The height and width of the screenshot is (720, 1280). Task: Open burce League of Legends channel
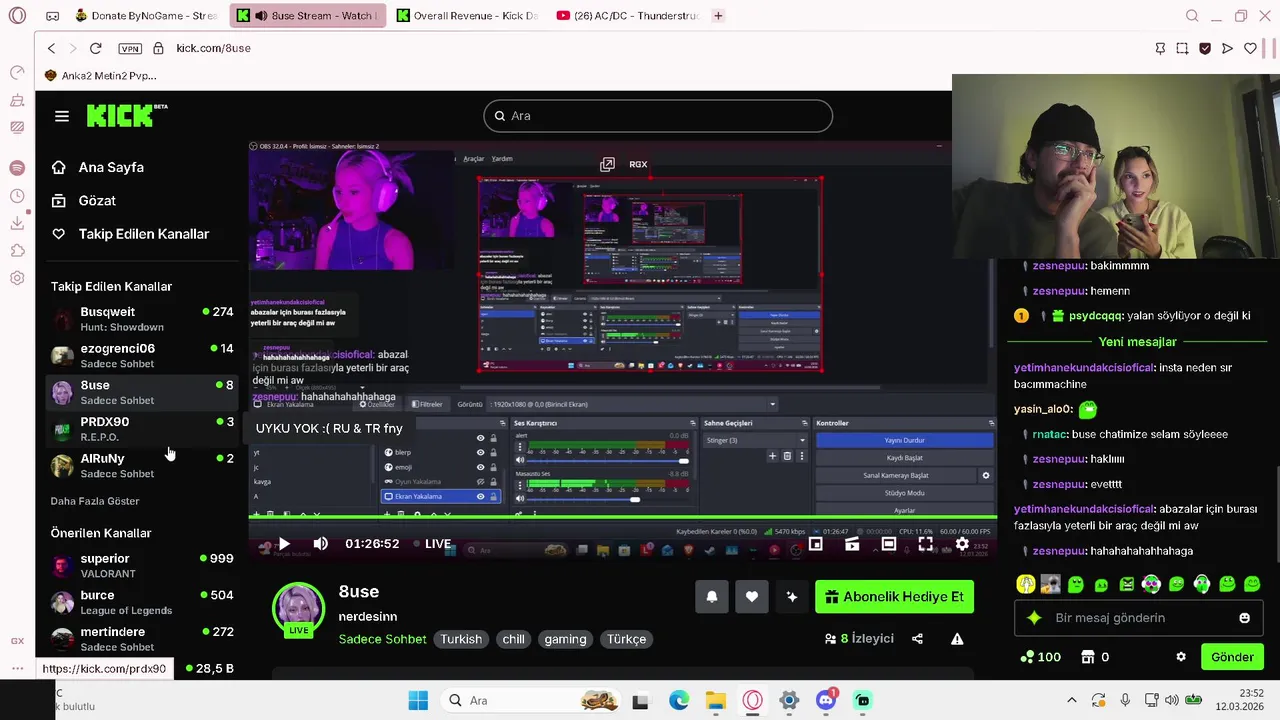142,602
